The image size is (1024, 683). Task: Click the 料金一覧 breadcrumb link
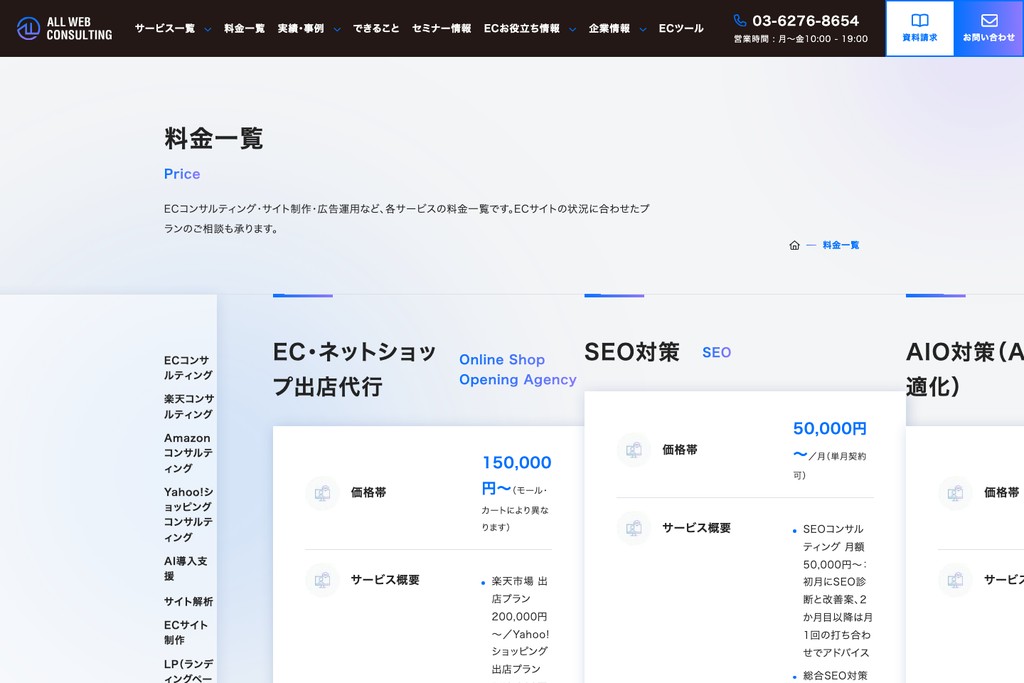pyautogui.click(x=841, y=245)
